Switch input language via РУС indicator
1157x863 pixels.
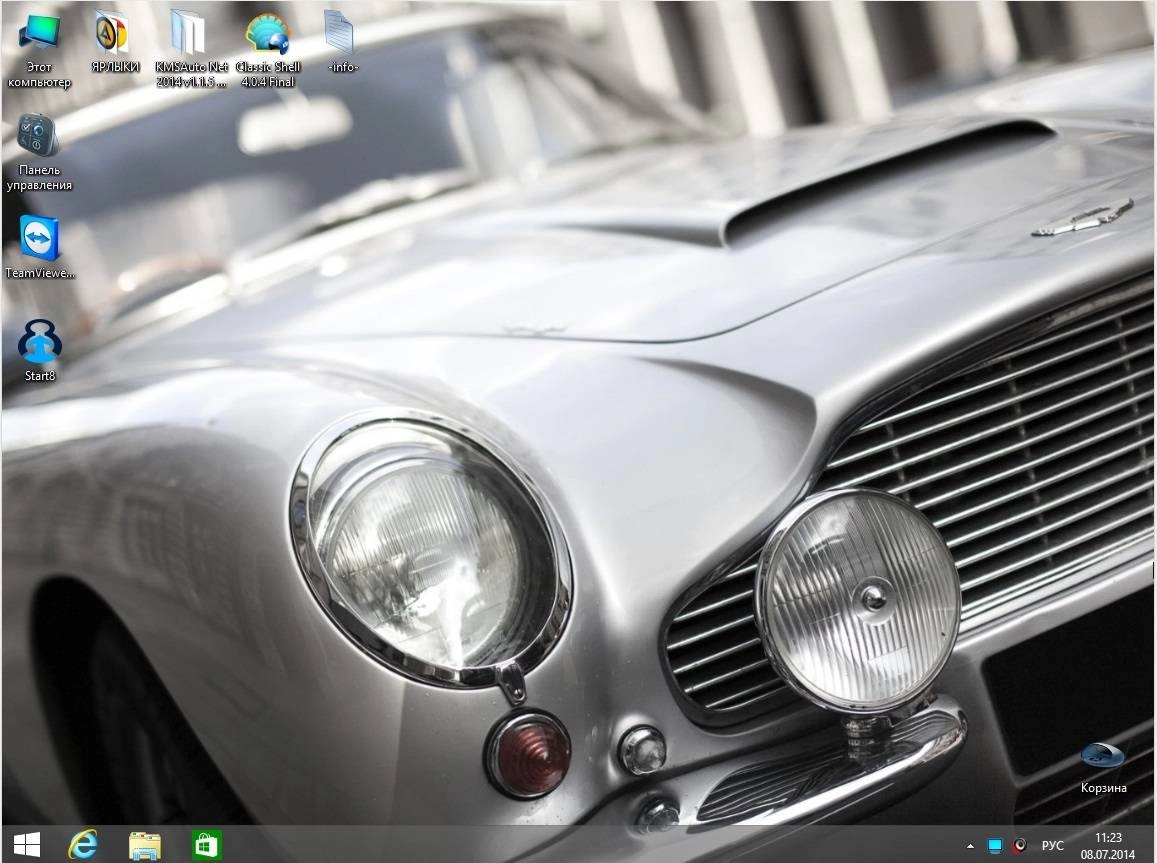(x=1052, y=845)
